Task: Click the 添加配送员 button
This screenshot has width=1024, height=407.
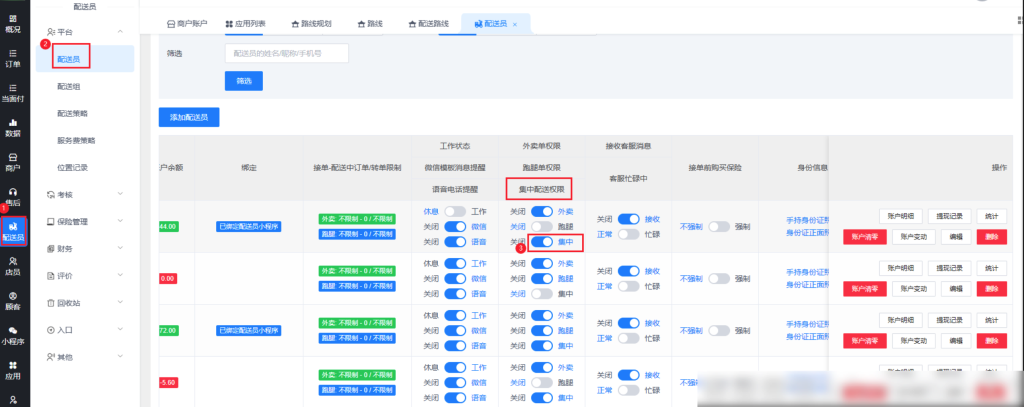Action: (188, 118)
